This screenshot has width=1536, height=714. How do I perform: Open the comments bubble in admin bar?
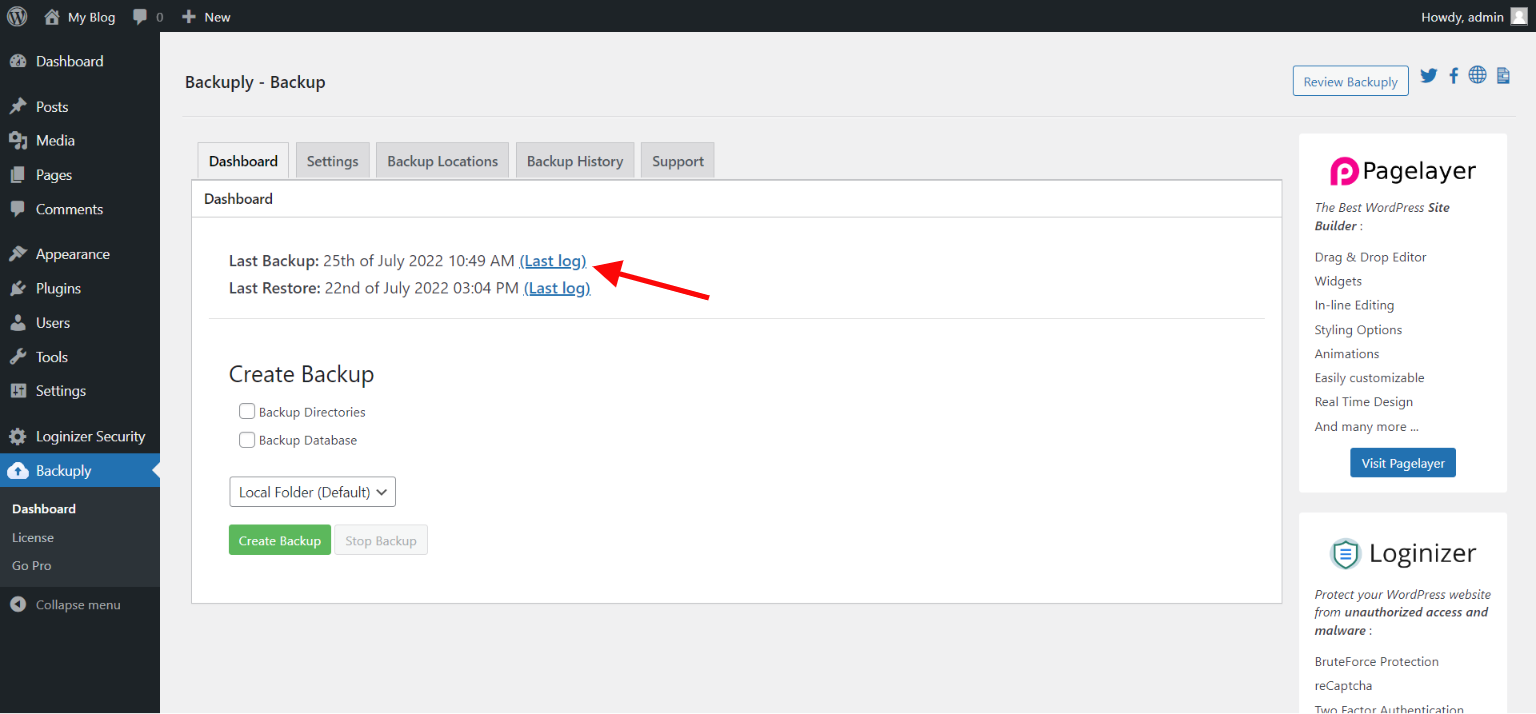[x=147, y=17]
